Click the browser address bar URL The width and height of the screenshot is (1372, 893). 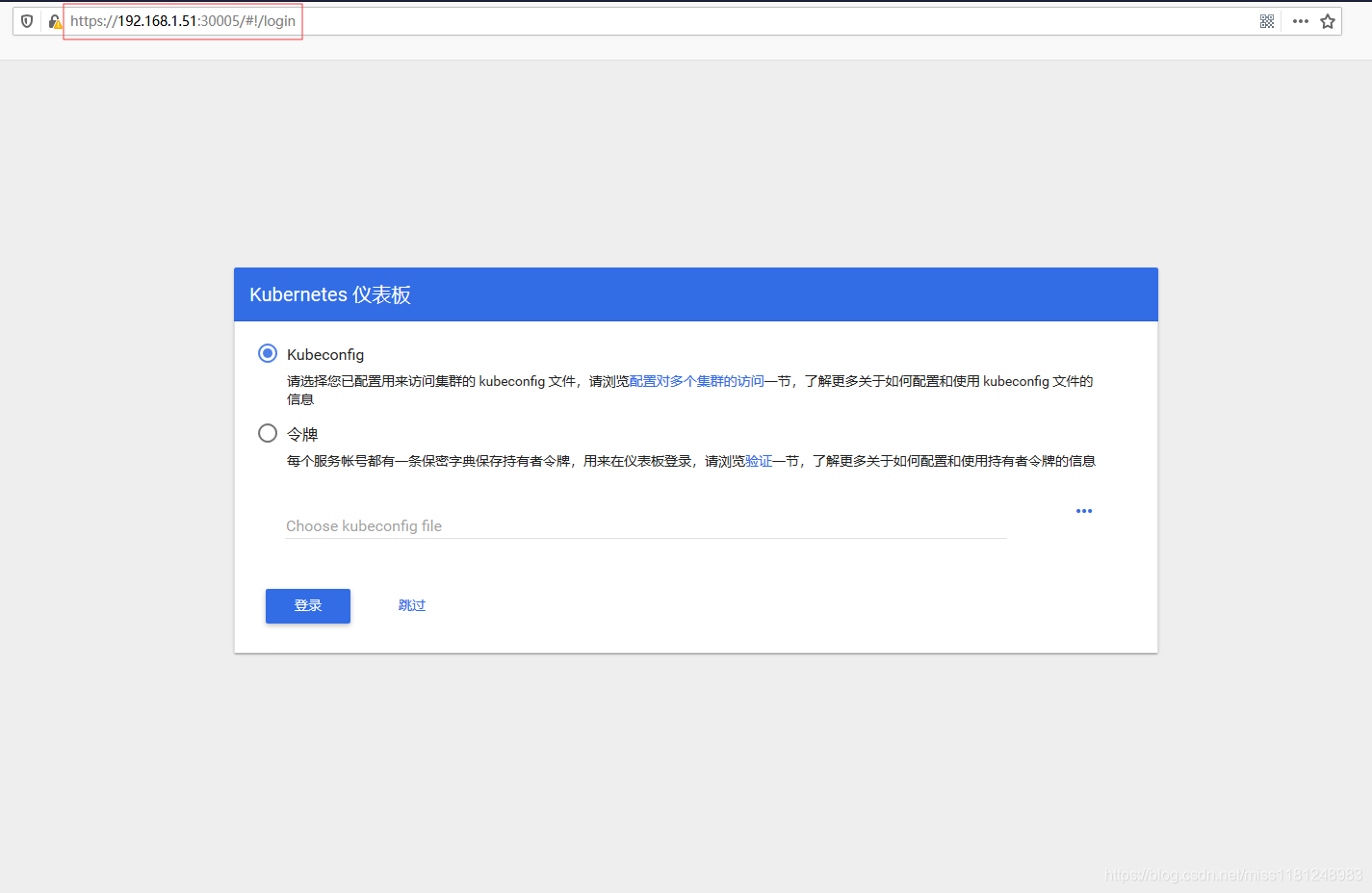tap(183, 20)
